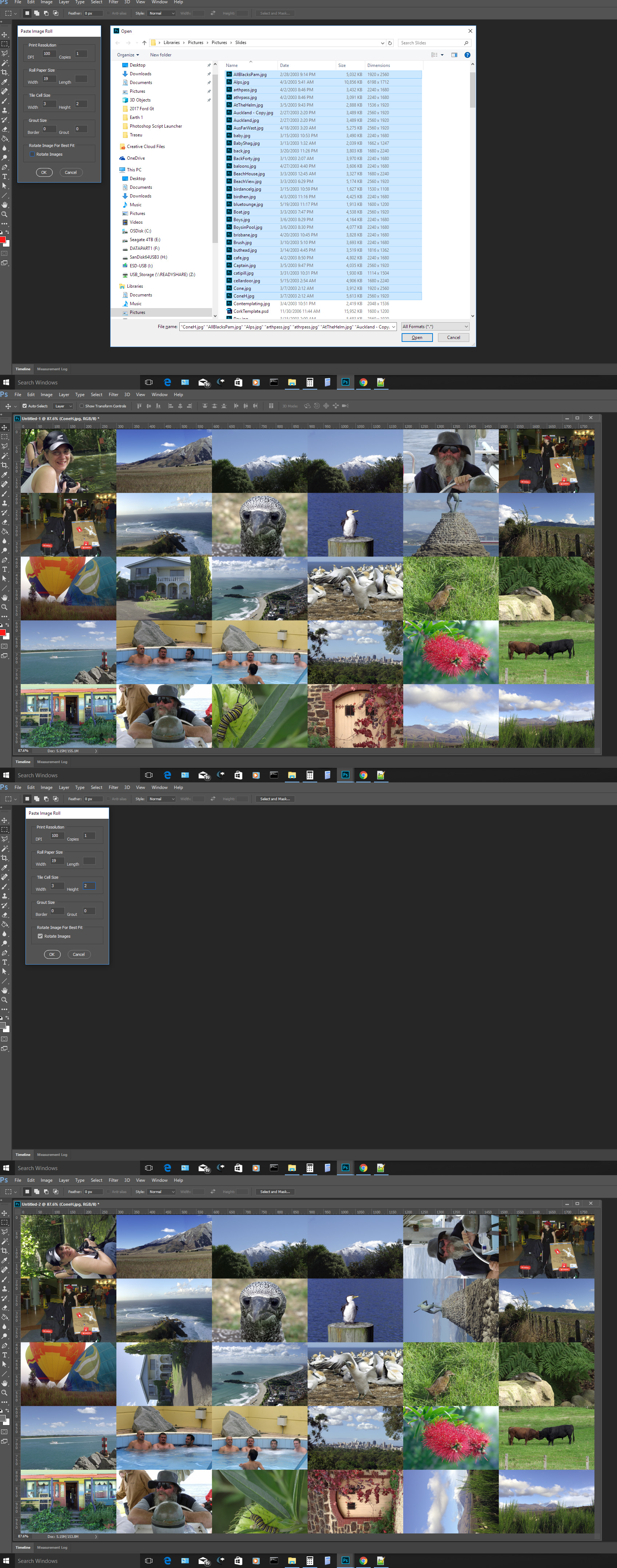Click OK in dialog with Rotate Images checked

pos(52,954)
